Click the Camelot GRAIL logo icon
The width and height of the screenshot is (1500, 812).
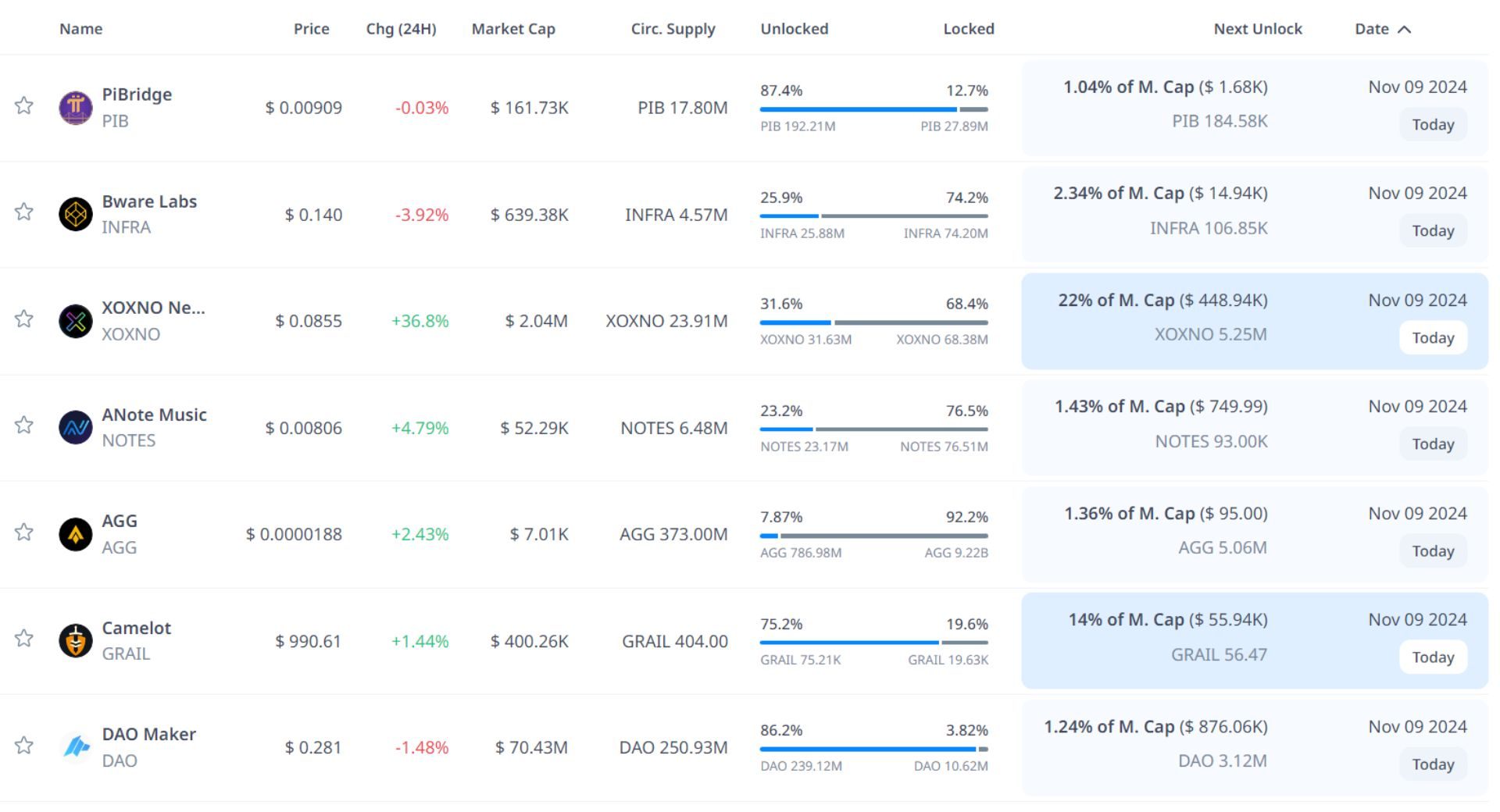tap(76, 641)
